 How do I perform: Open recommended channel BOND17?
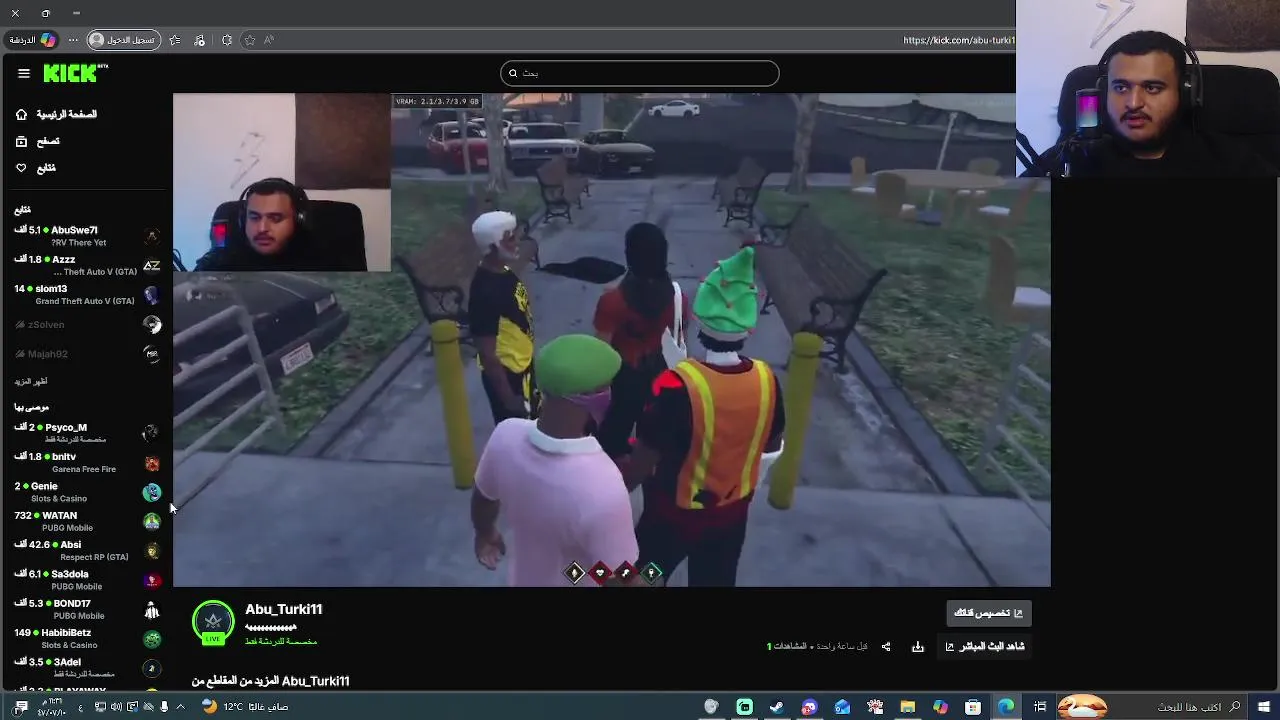pyautogui.click(x=87, y=609)
